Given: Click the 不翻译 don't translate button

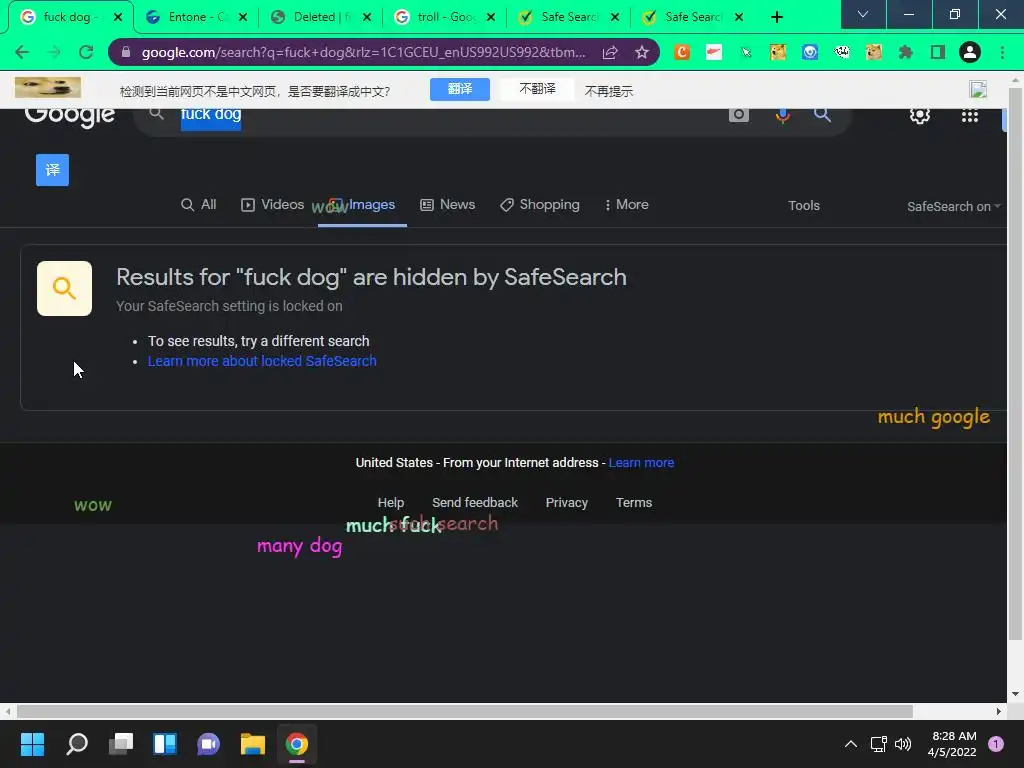Looking at the screenshot, I should [537, 89].
